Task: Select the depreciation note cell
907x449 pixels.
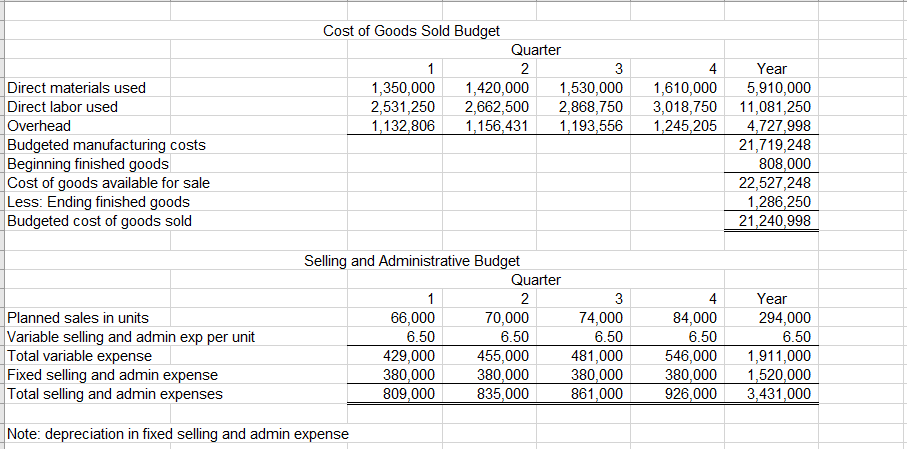Action: [178, 434]
